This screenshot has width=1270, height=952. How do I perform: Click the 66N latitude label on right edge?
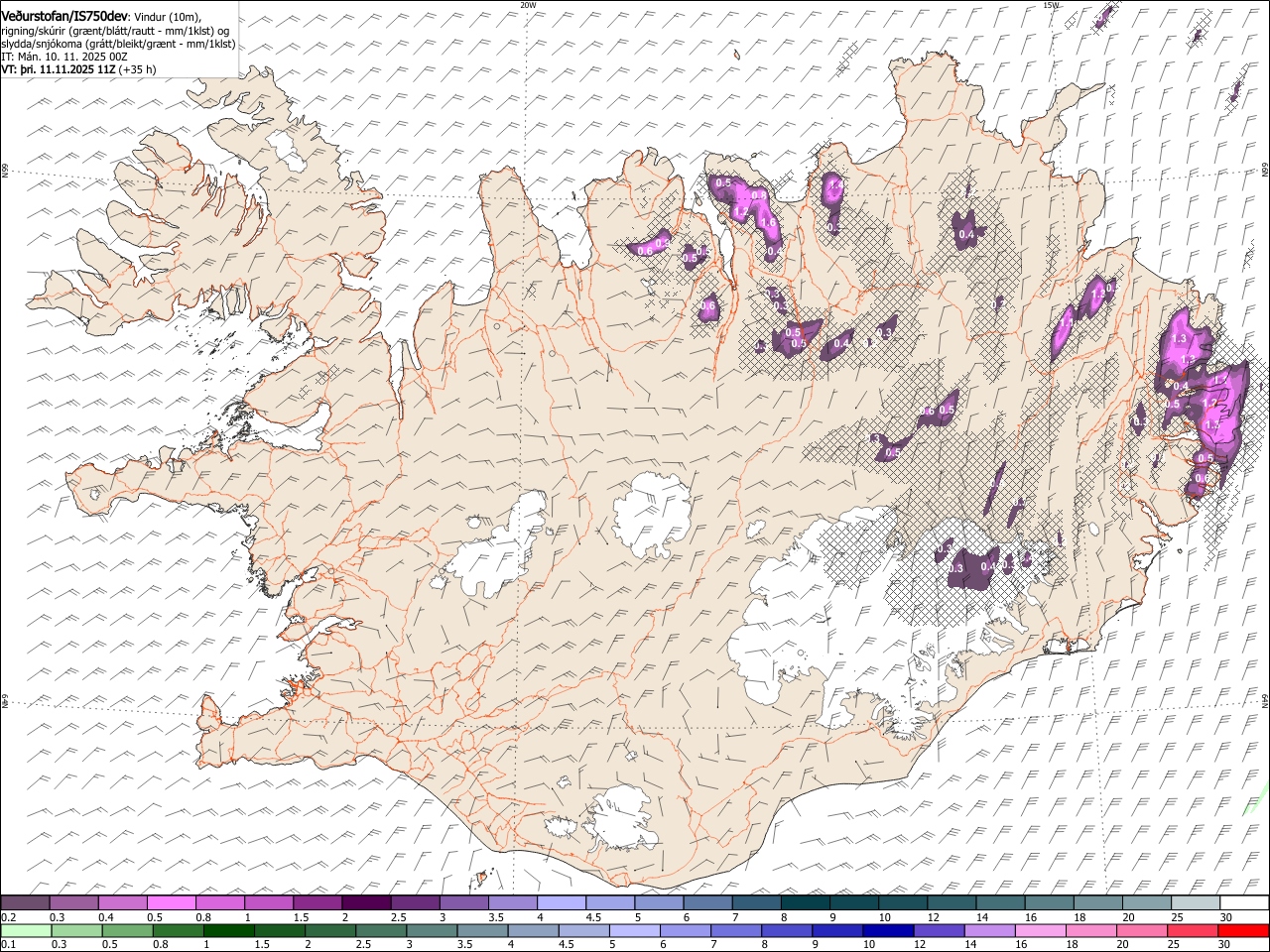tap(1265, 172)
